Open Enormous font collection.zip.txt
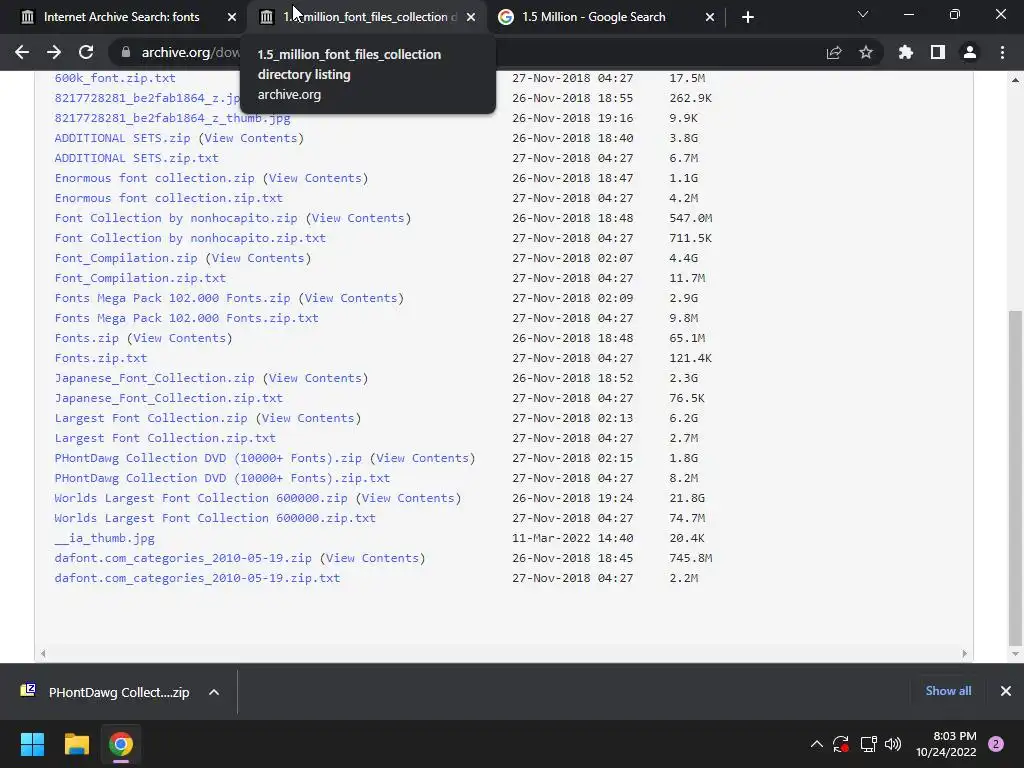The image size is (1024, 768). pos(168,198)
